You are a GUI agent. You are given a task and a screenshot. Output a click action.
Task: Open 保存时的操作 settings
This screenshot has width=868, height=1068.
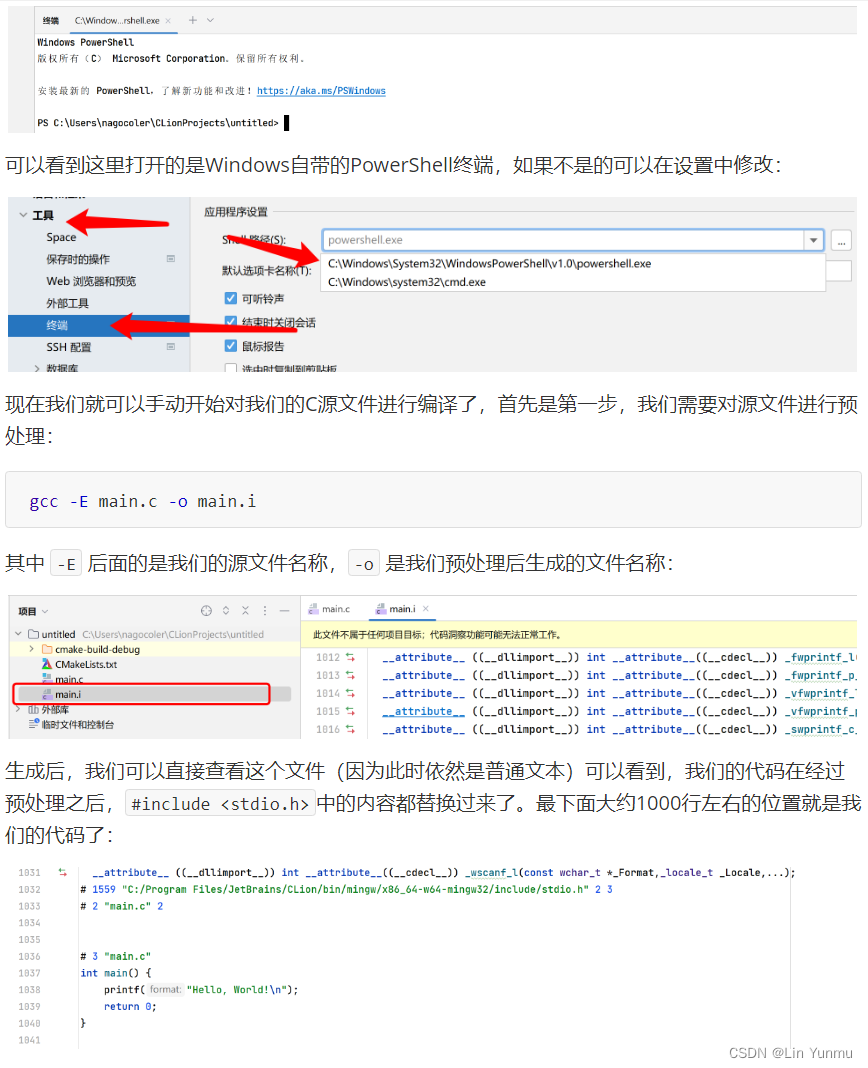pyautogui.click(x=78, y=259)
